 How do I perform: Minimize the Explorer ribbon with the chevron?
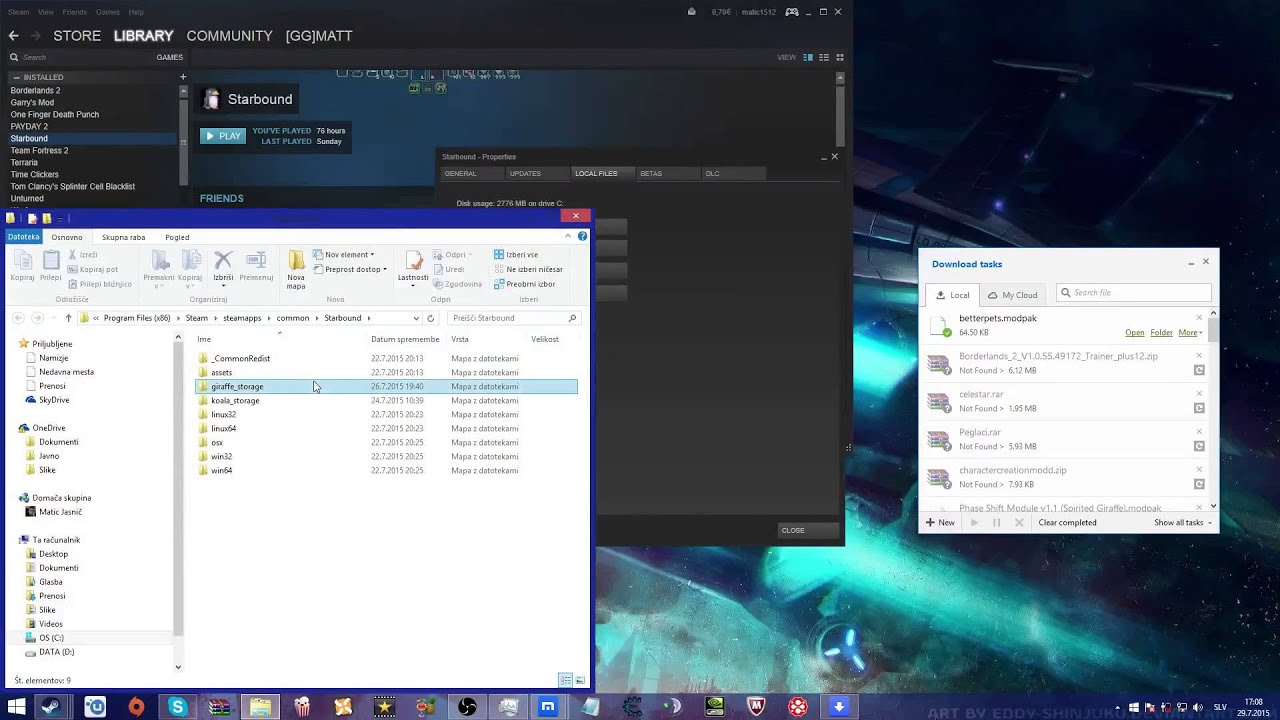[x=568, y=237]
